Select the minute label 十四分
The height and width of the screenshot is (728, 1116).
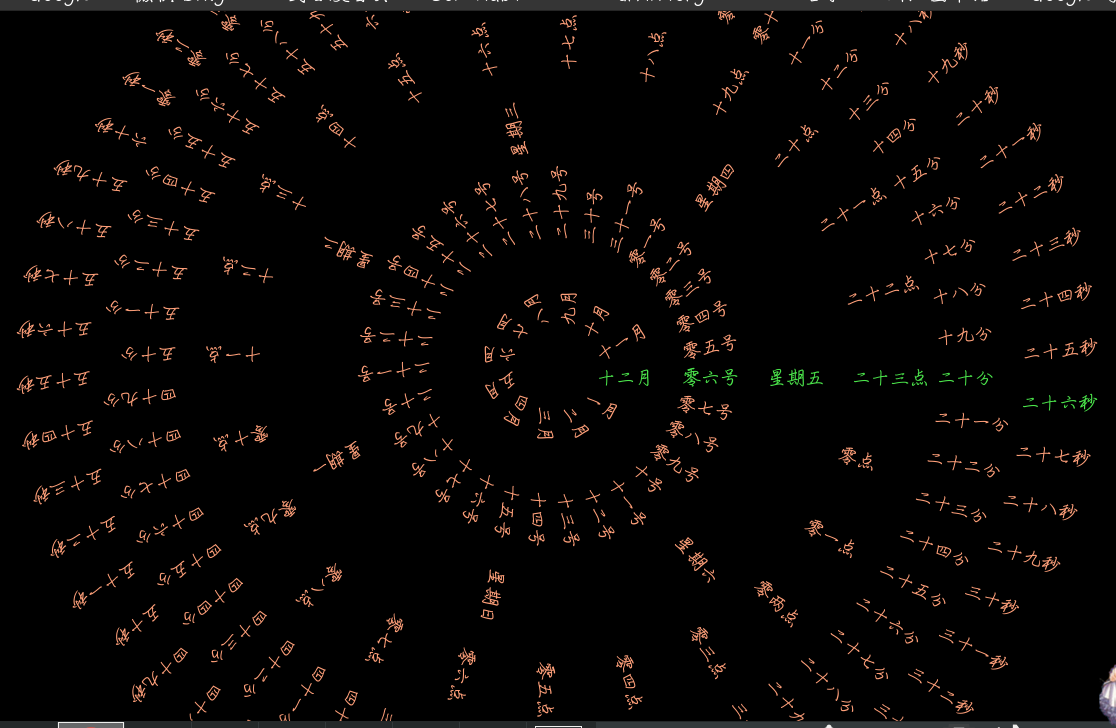pyautogui.click(x=894, y=137)
